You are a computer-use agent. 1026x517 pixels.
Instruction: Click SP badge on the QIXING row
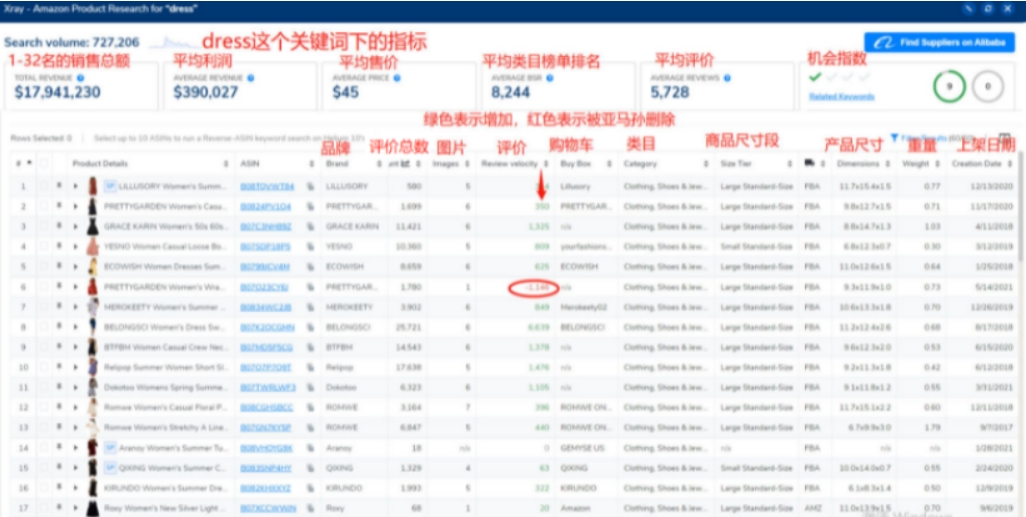coord(111,468)
